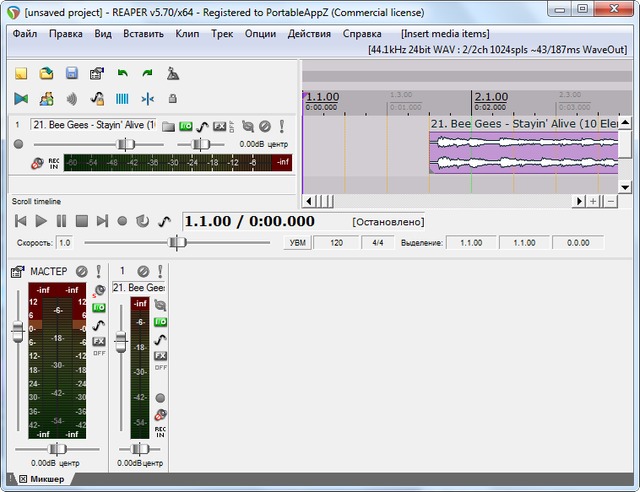640x492 pixels.
Task: Click the Микшер docker tab
Action: pos(46,479)
